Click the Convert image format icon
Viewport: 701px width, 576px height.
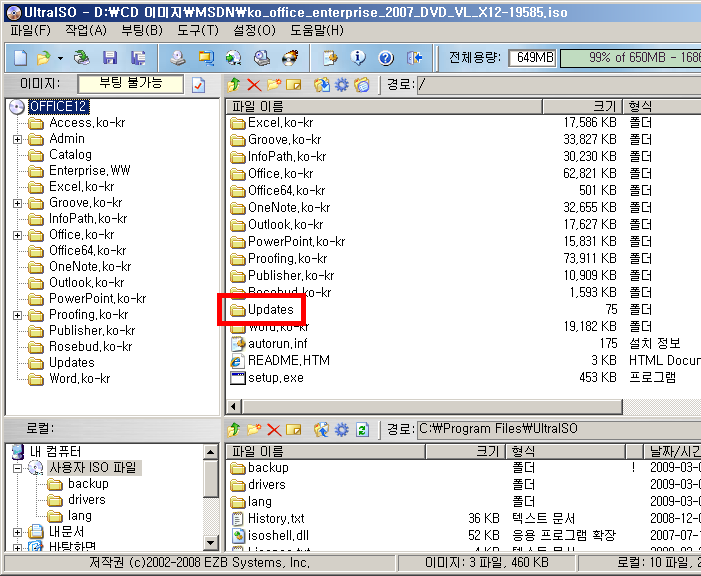tap(206, 58)
